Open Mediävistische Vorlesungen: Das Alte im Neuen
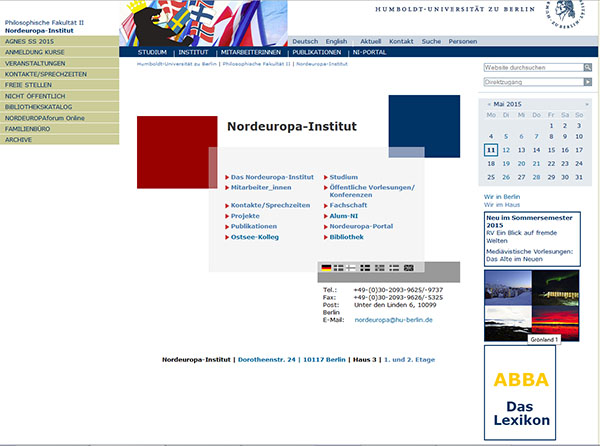Screen dimensions: 600x446 [530, 255]
